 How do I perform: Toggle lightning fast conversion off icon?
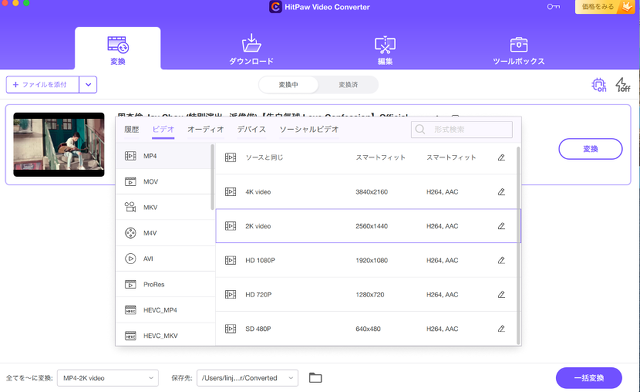click(623, 85)
